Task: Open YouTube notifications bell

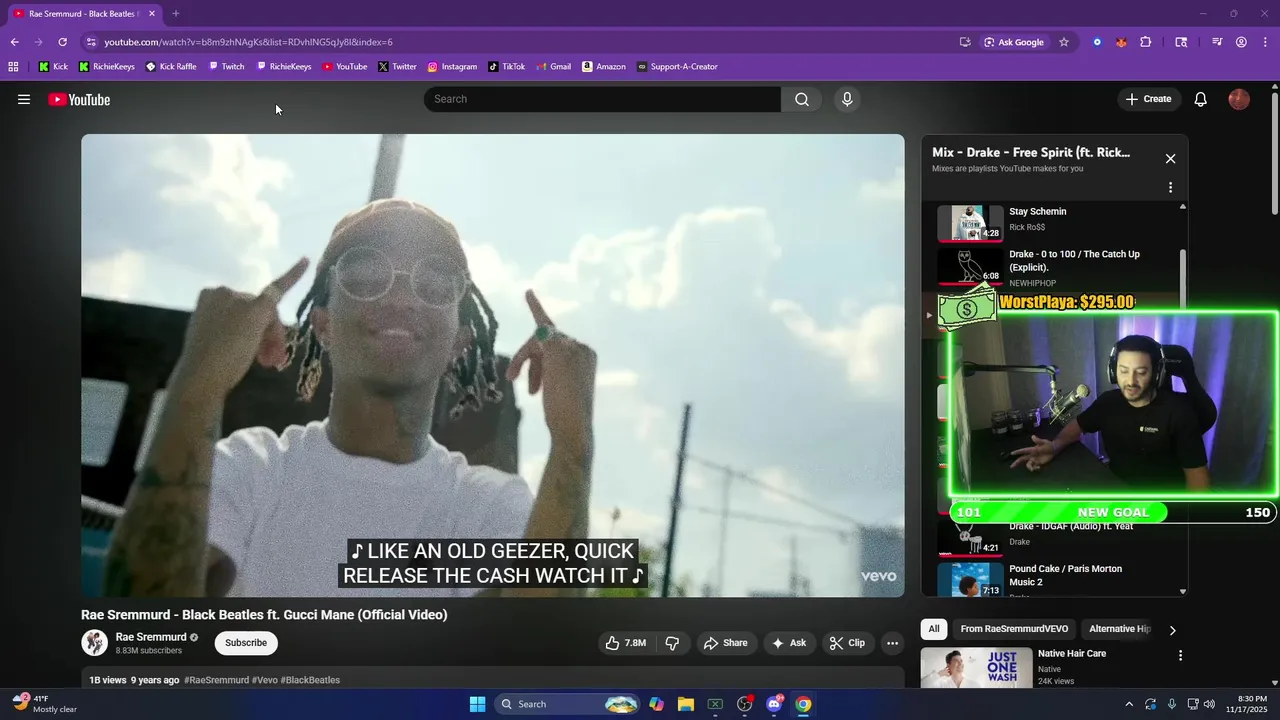Action: pyautogui.click(x=1201, y=99)
